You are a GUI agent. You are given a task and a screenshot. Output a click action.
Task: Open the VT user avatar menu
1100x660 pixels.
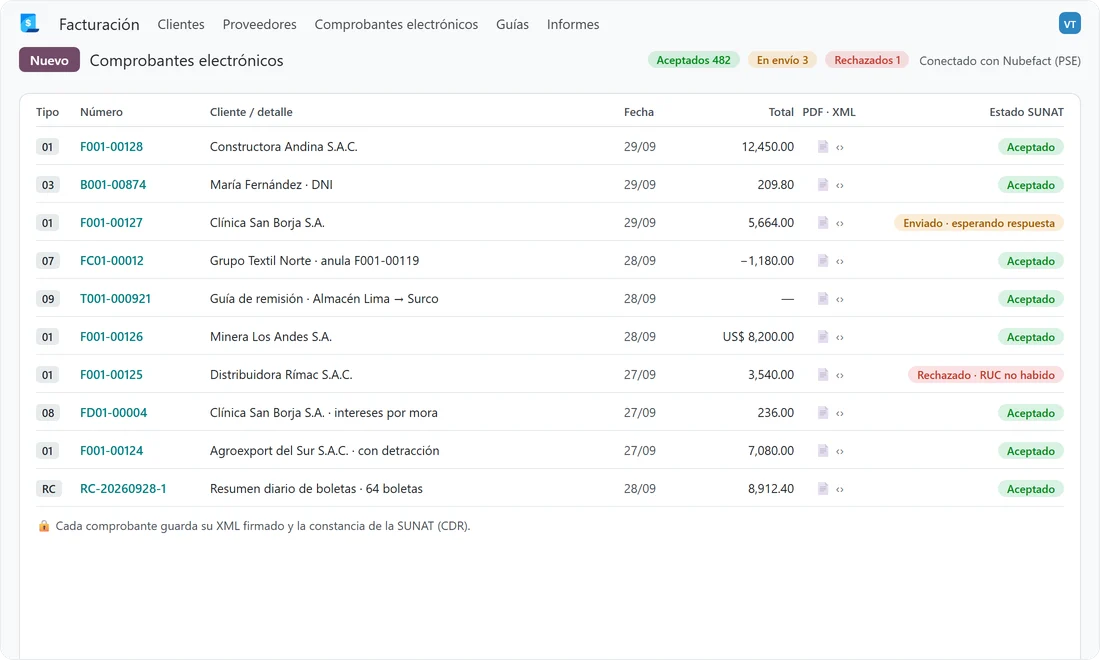tap(1069, 23)
